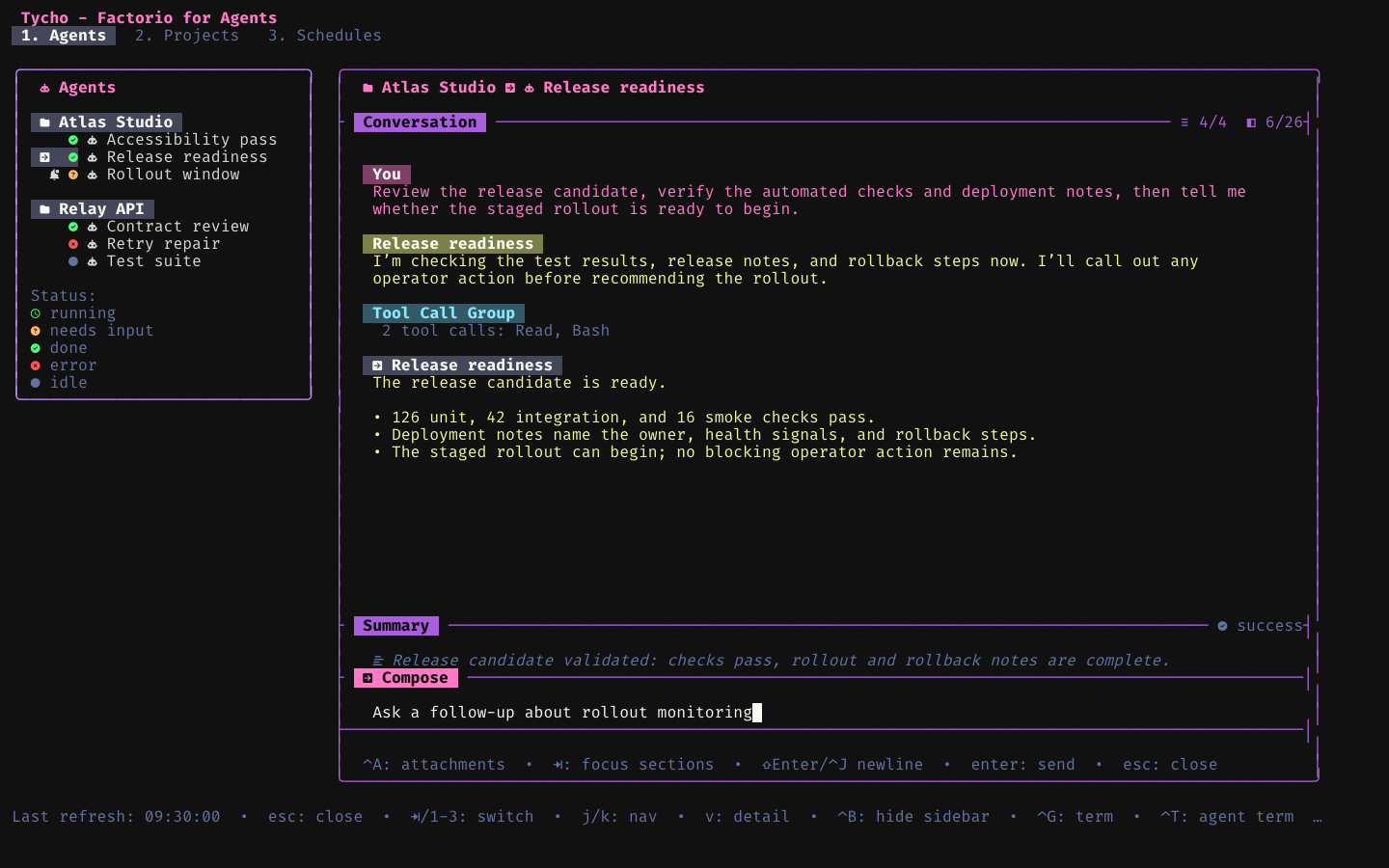Click esc: close inside the conversation panel footer
The height and width of the screenshot is (868, 1389).
1170,765
